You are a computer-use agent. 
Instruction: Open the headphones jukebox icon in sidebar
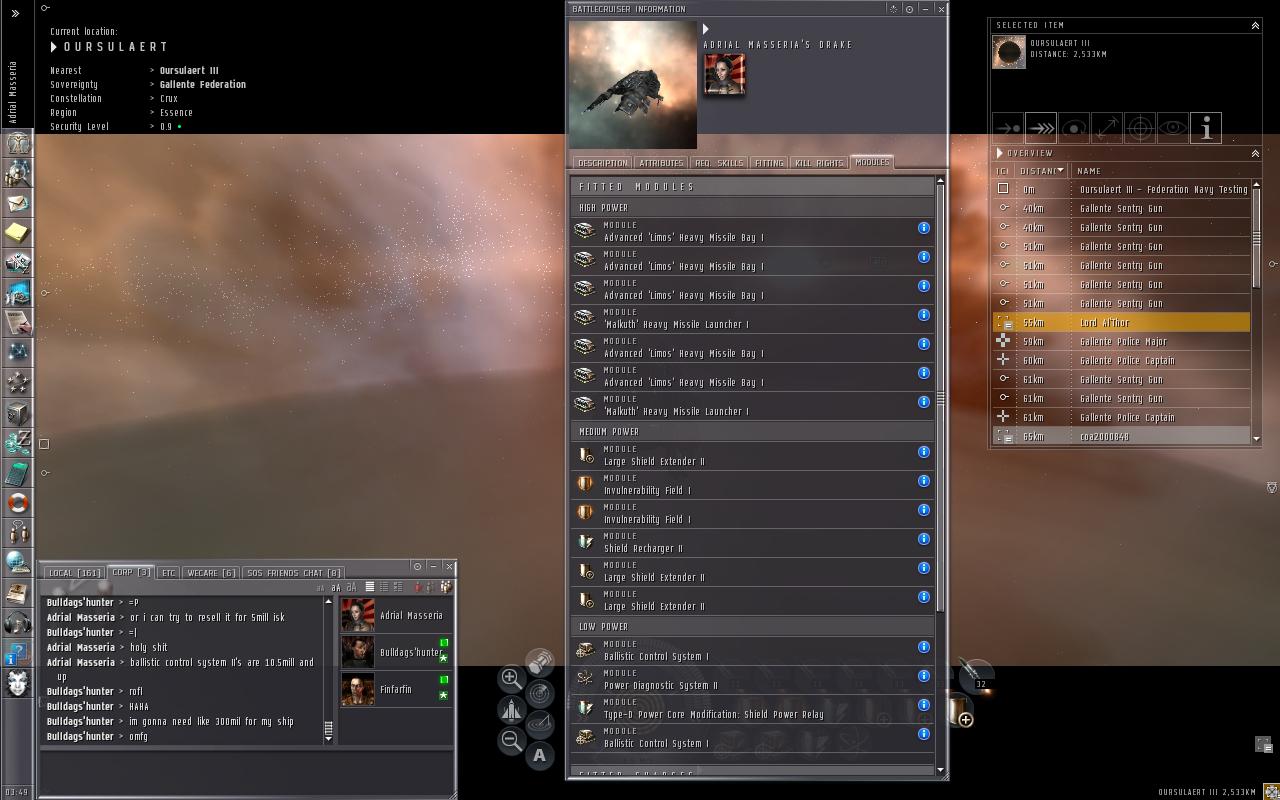coord(18,623)
